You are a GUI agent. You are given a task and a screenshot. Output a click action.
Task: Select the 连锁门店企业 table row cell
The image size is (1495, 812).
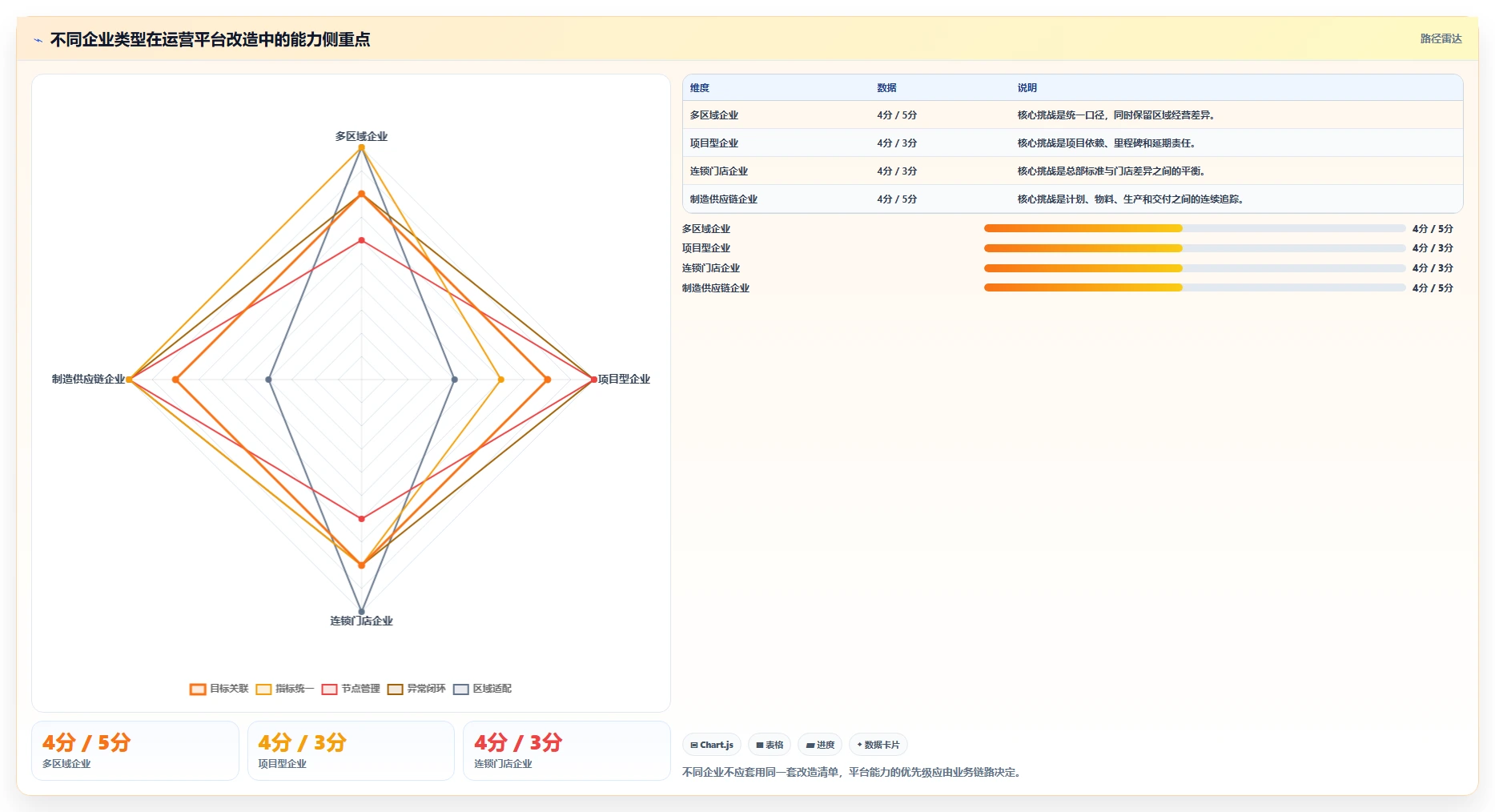719,171
